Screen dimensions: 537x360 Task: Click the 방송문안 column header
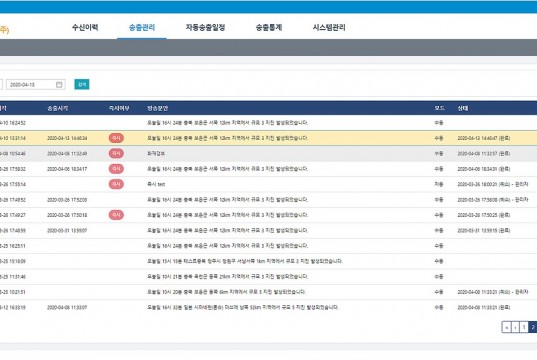click(x=158, y=108)
